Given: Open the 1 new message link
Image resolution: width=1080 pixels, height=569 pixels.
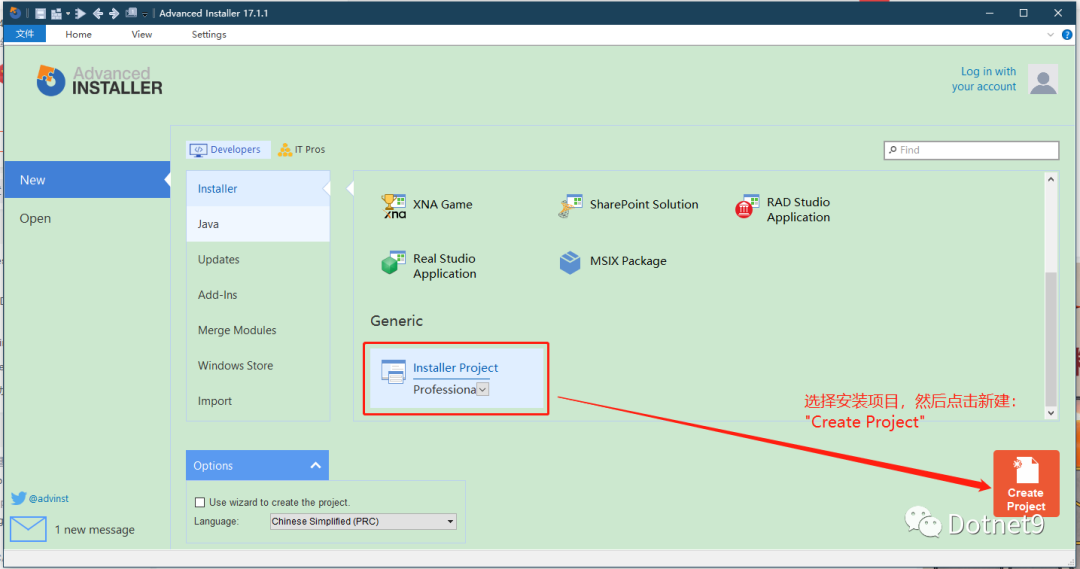Looking at the screenshot, I should 95,530.
